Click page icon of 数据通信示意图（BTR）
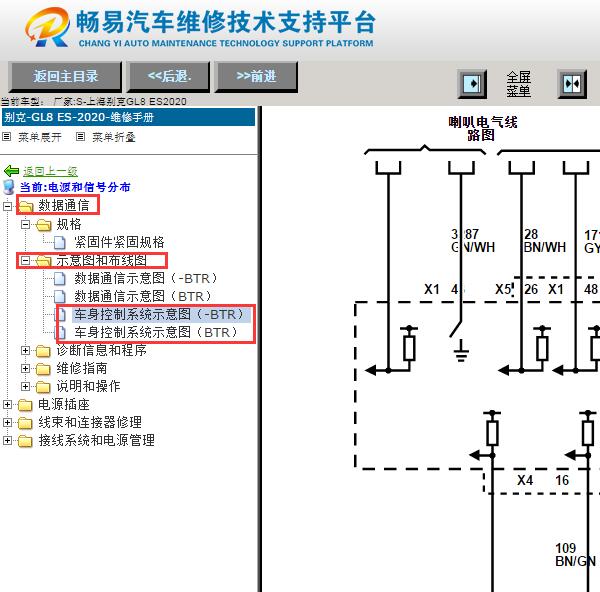Image resolution: width=600 pixels, height=592 pixels. click(x=60, y=297)
